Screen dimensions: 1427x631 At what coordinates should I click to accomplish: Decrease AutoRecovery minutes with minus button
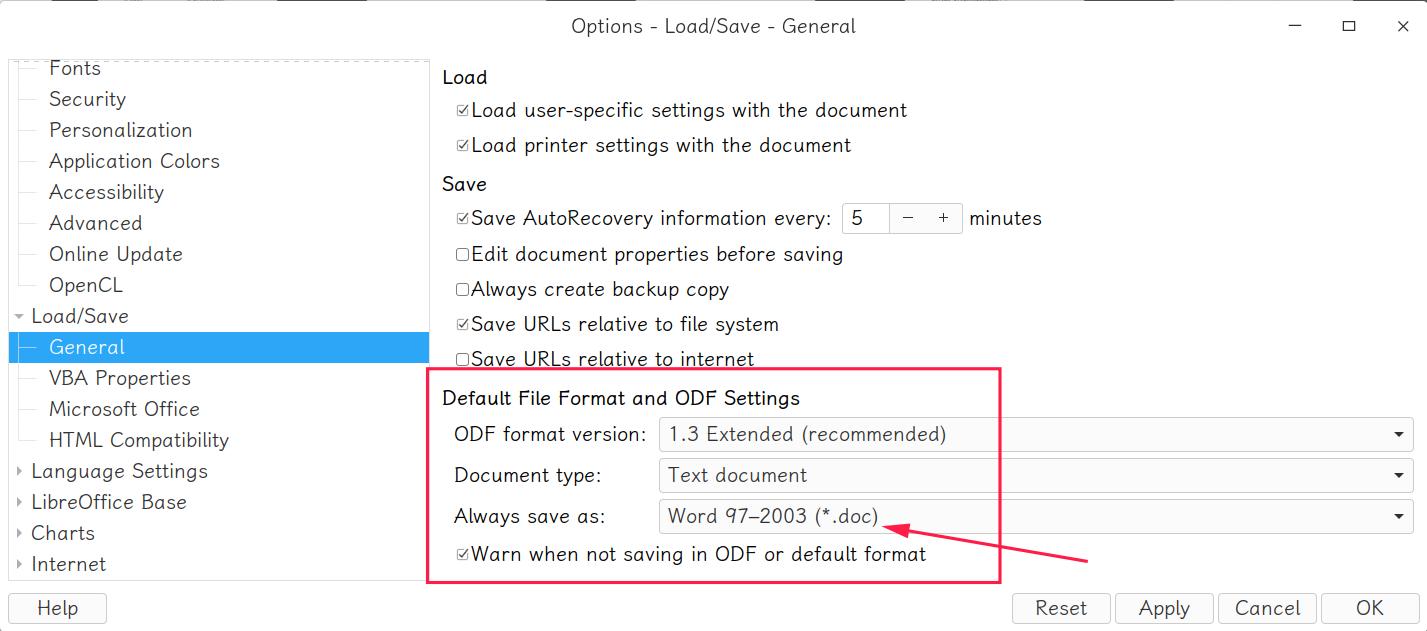[x=908, y=218]
